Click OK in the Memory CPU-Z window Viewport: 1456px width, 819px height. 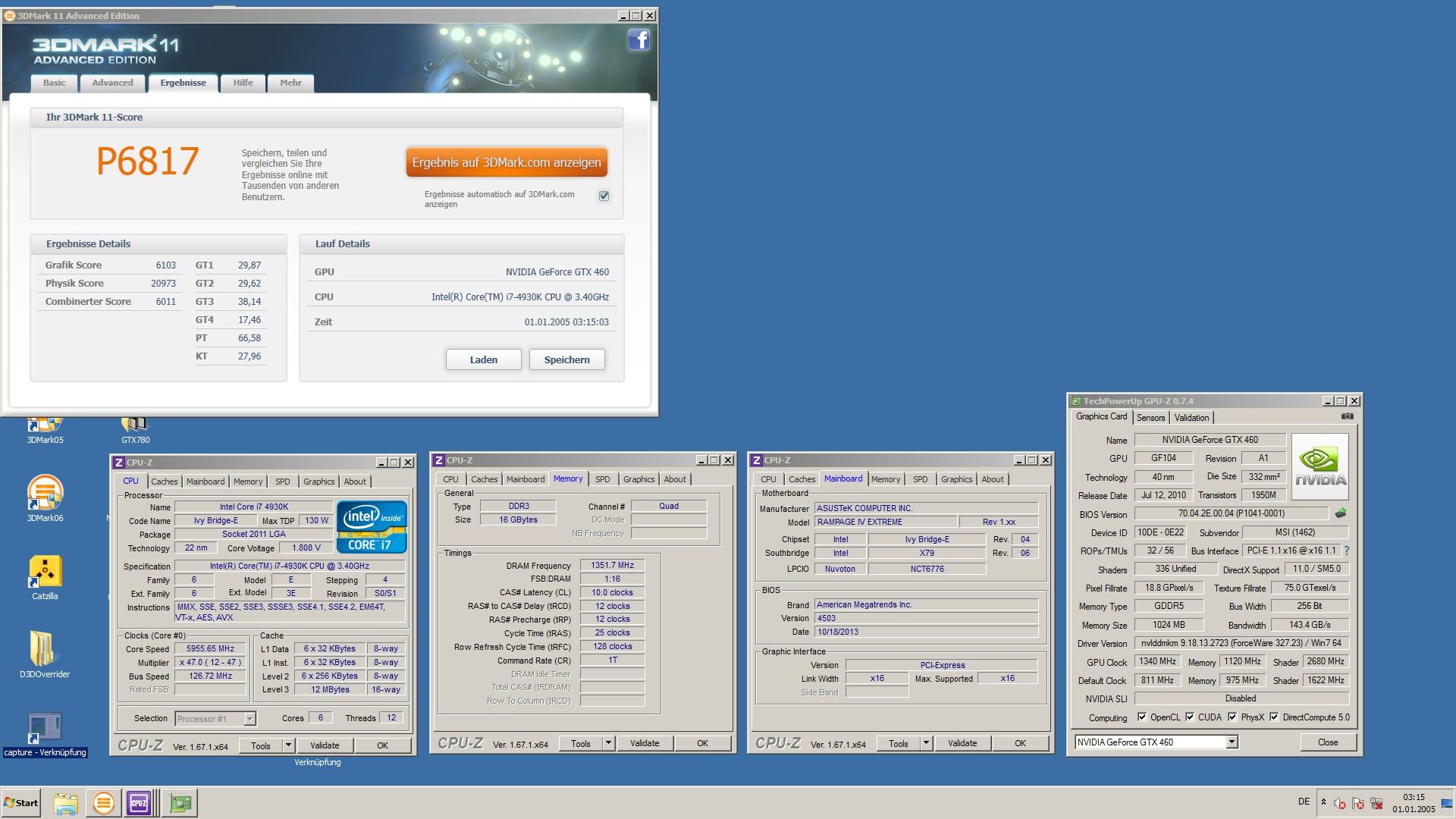tap(702, 743)
